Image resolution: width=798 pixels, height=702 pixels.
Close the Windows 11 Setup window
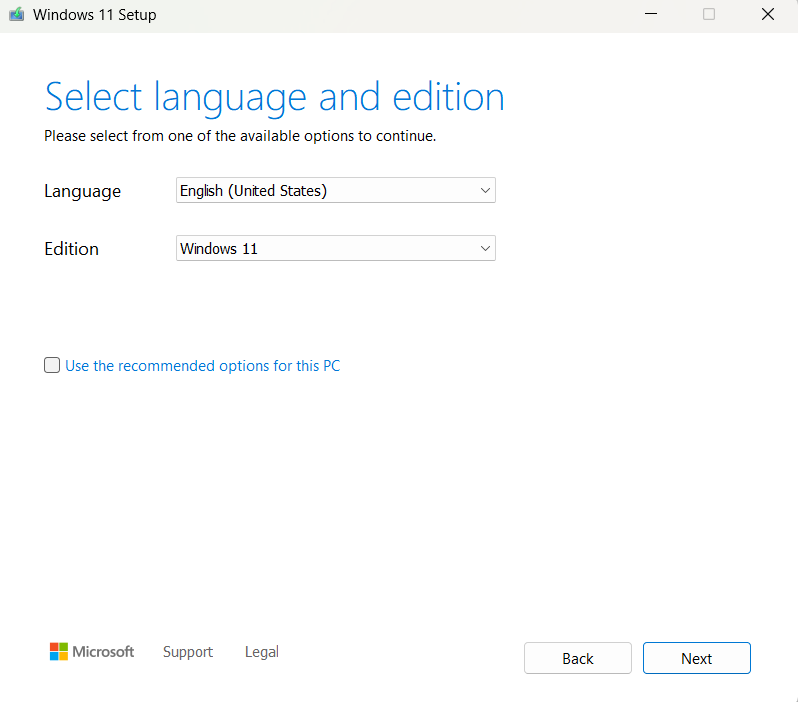point(767,14)
